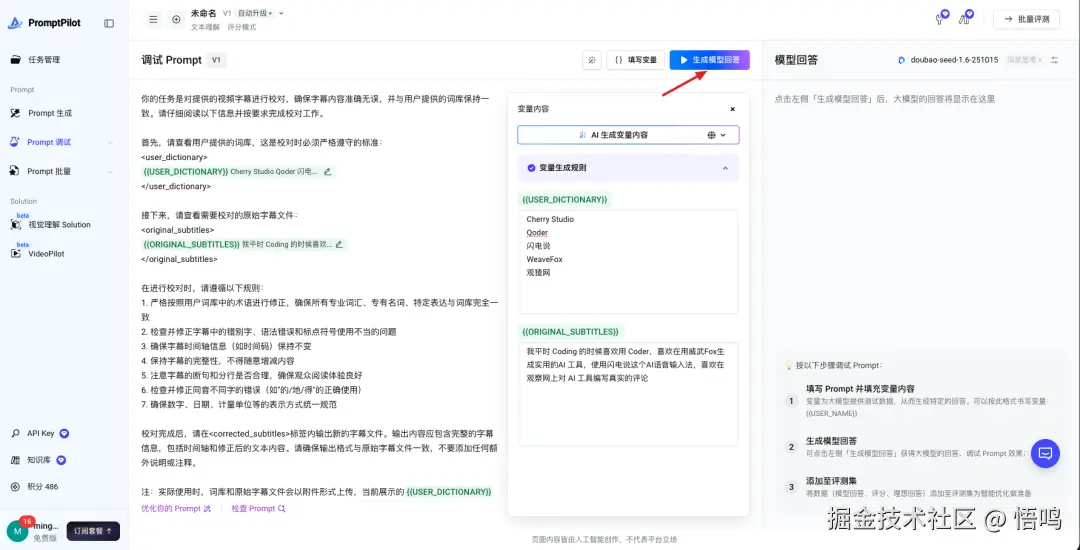The height and width of the screenshot is (550, 1080).
Task: Click the VideoPilot play icon
Action: coord(16,253)
